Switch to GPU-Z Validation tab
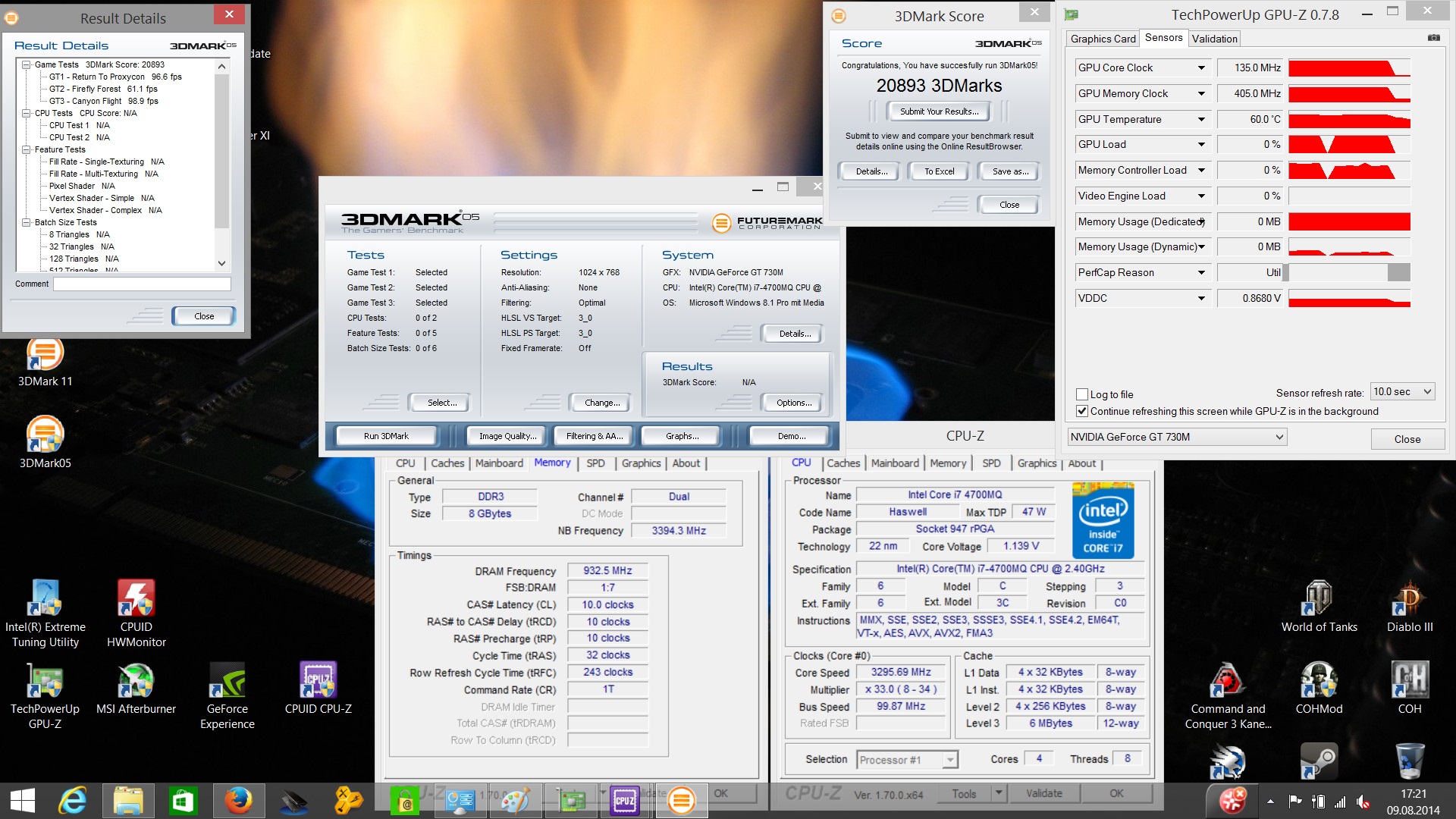1456x819 pixels. pyautogui.click(x=1214, y=39)
